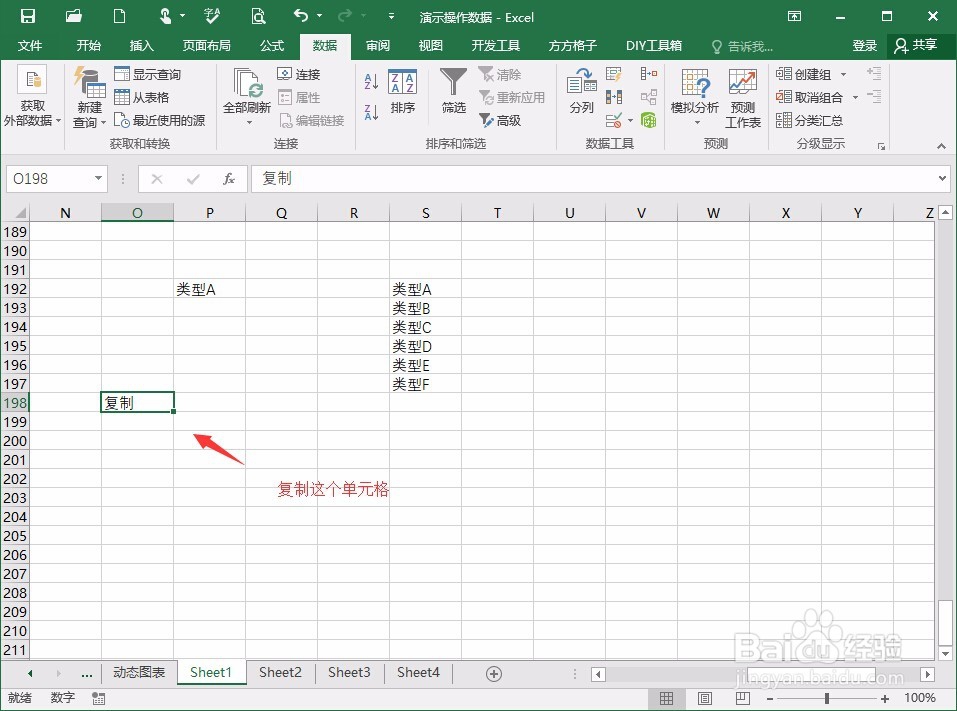Screen dimensions: 957x711
Task: Run spelling check from quick access toolbar
Action: [x=212, y=16]
